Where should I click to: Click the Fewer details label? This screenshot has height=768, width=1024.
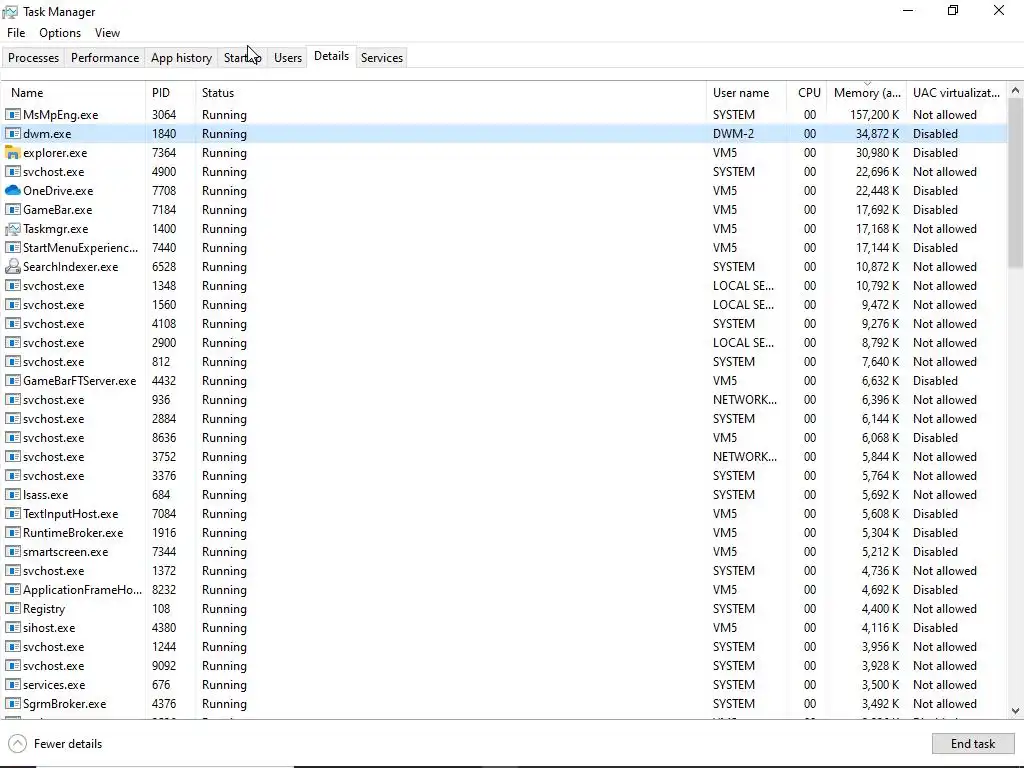(68, 744)
